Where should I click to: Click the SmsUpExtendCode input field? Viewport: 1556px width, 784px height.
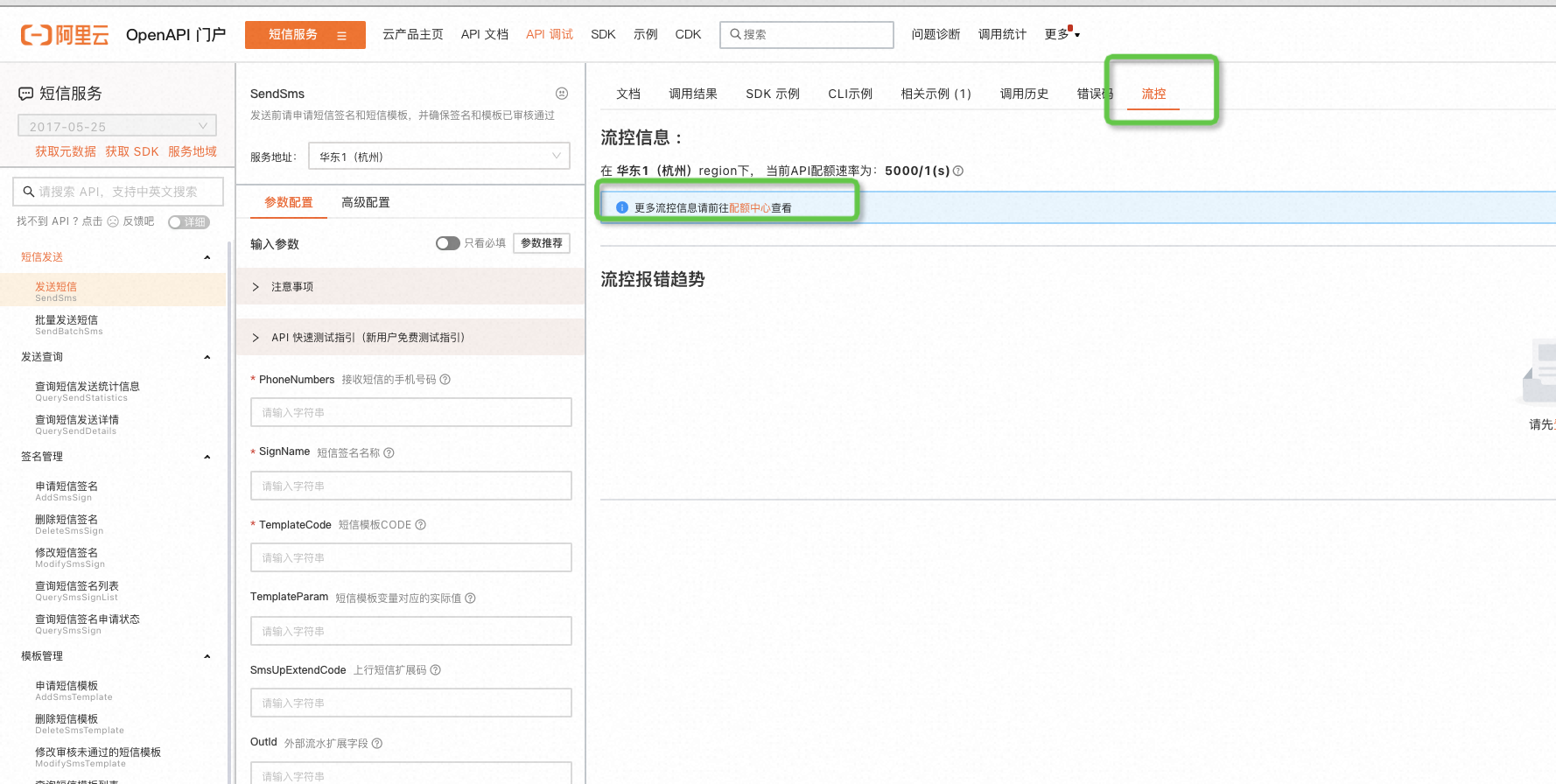pos(410,703)
